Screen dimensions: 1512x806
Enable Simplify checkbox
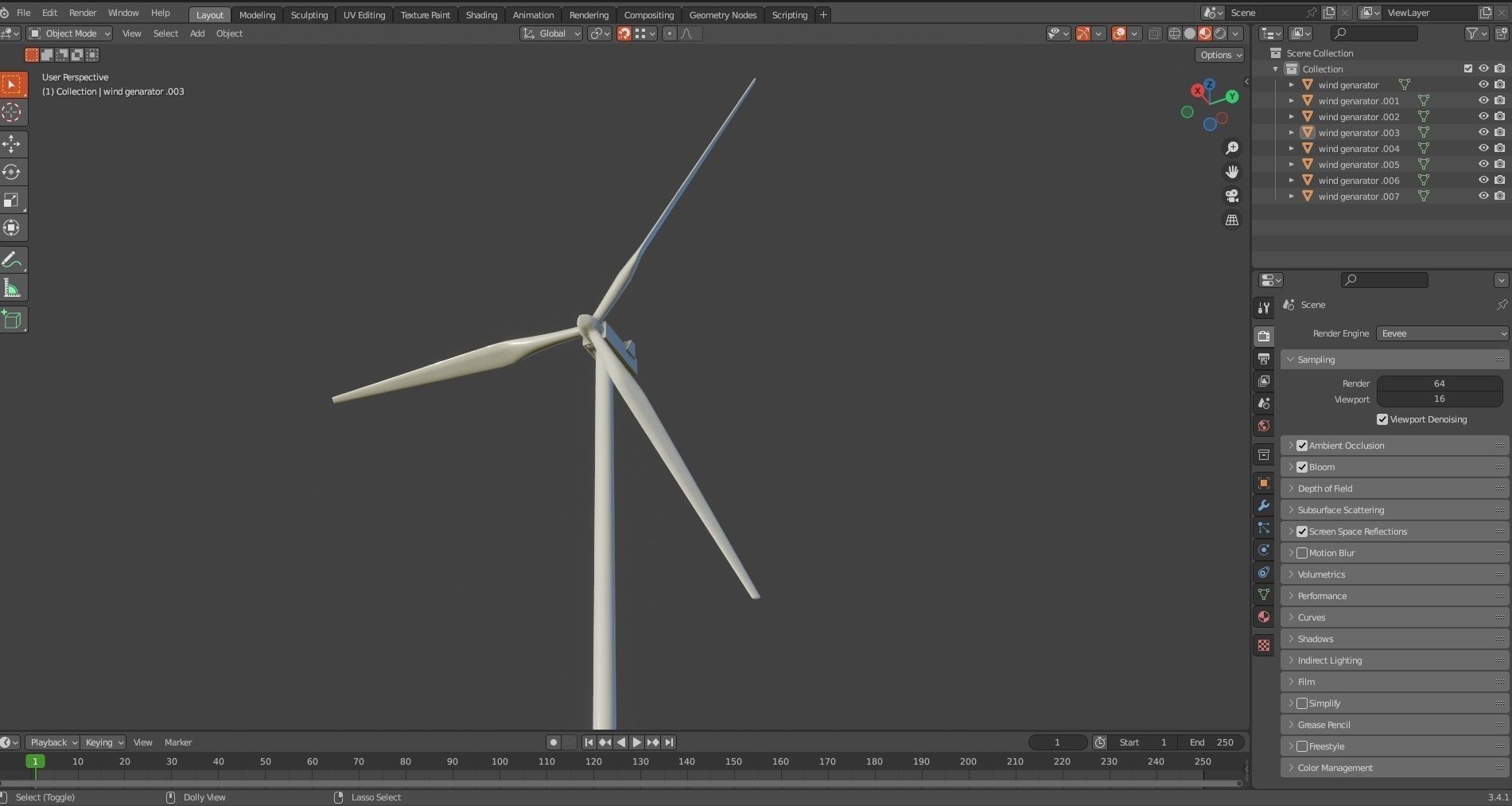click(1302, 703)
